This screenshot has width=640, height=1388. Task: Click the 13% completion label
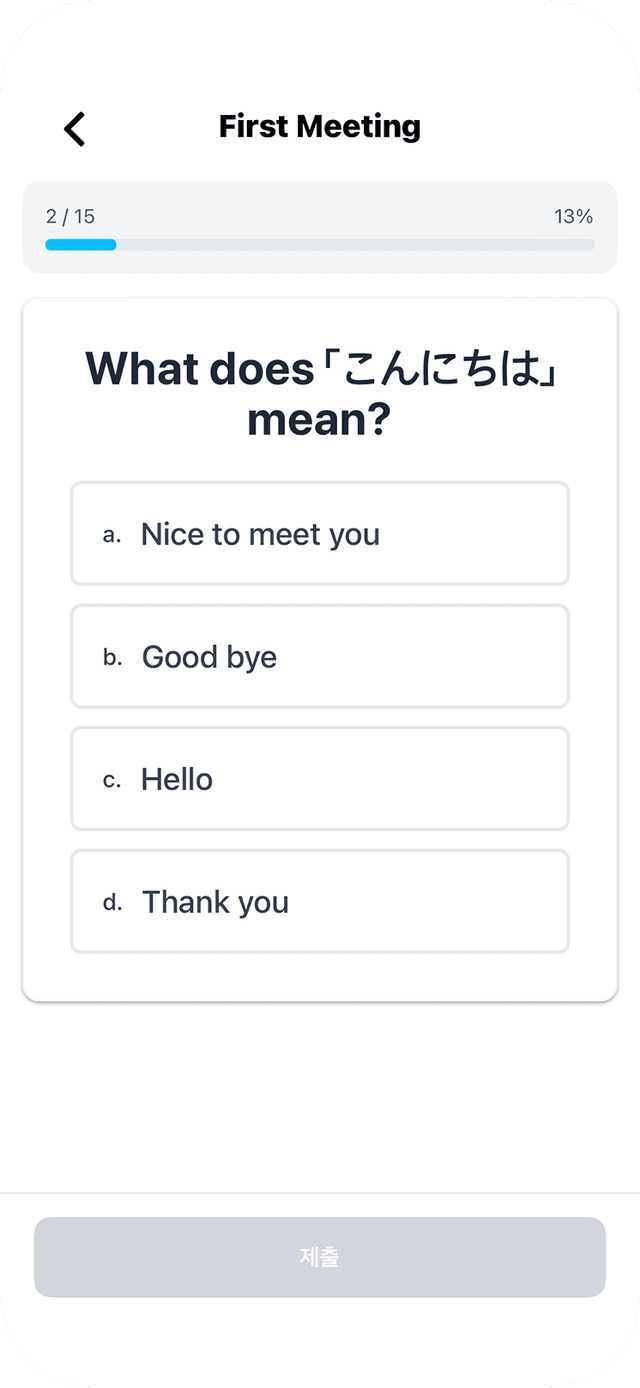pyautogui.click(x=573, y=216)
